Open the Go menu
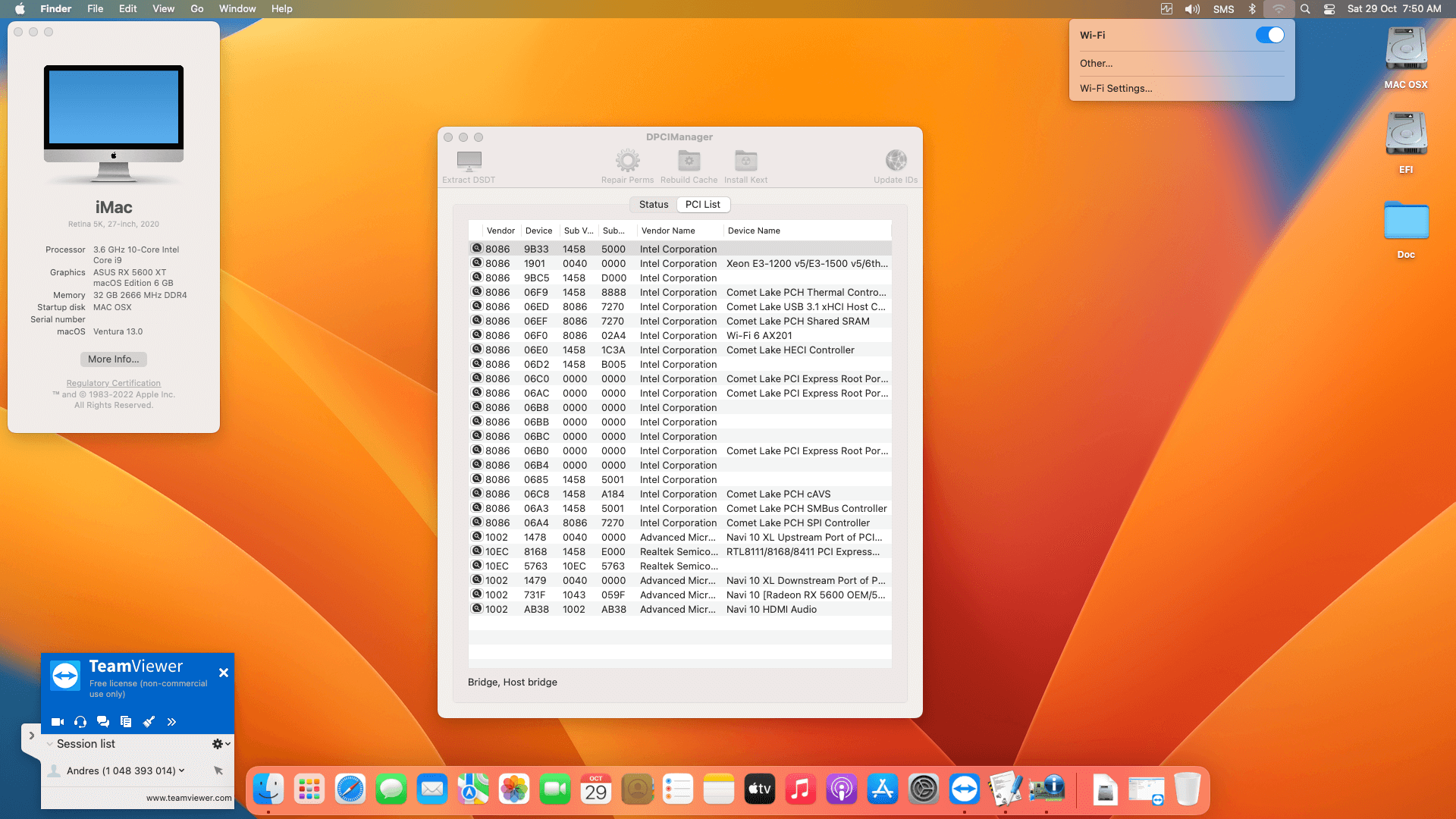This screenshot has width=1456, height=819. coord(197,8)
